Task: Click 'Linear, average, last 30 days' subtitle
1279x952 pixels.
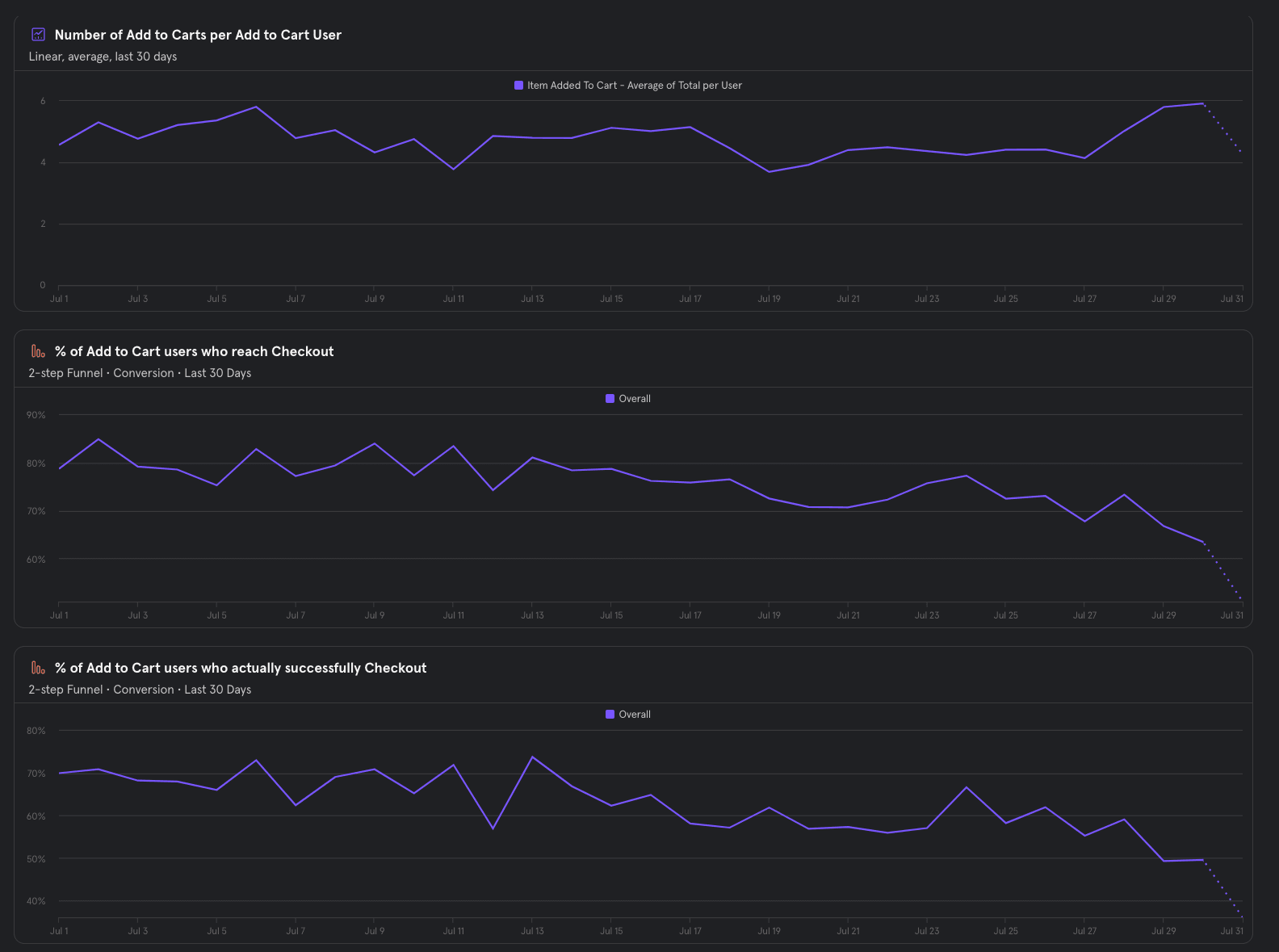Action: click(x=103, y=57)
